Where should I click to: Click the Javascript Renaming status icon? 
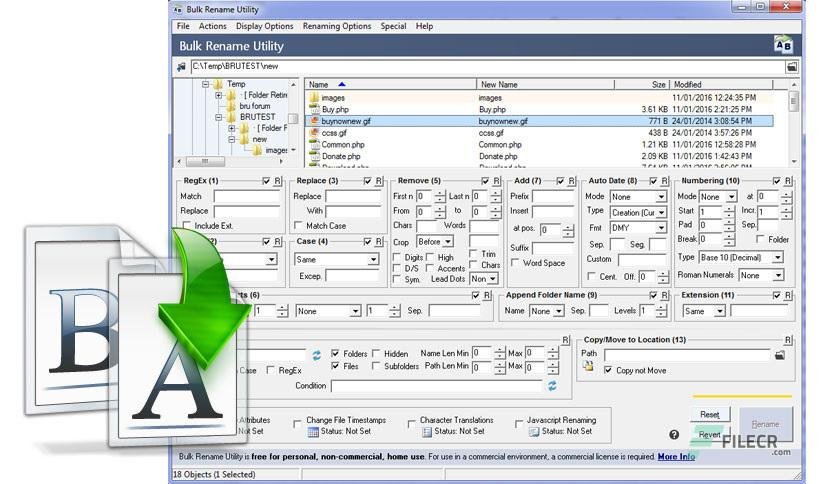(x=534, y=432)
